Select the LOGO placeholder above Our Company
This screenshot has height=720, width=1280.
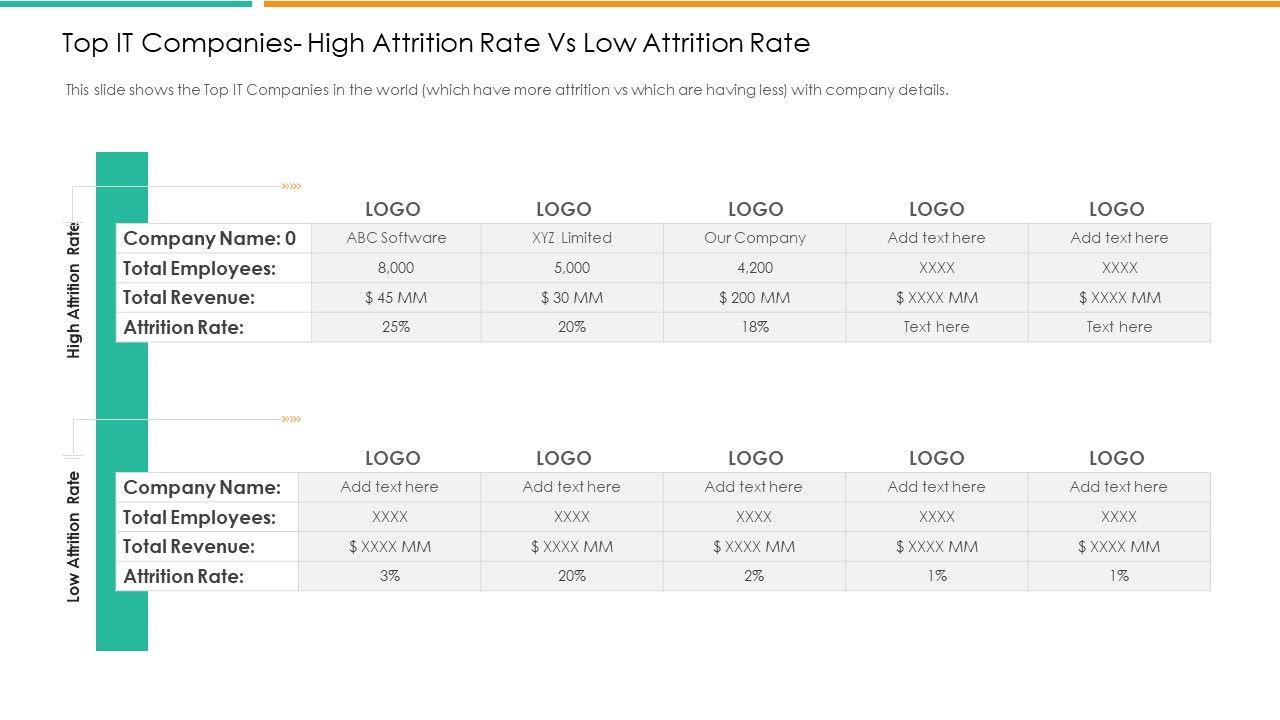tap(755, 209)
